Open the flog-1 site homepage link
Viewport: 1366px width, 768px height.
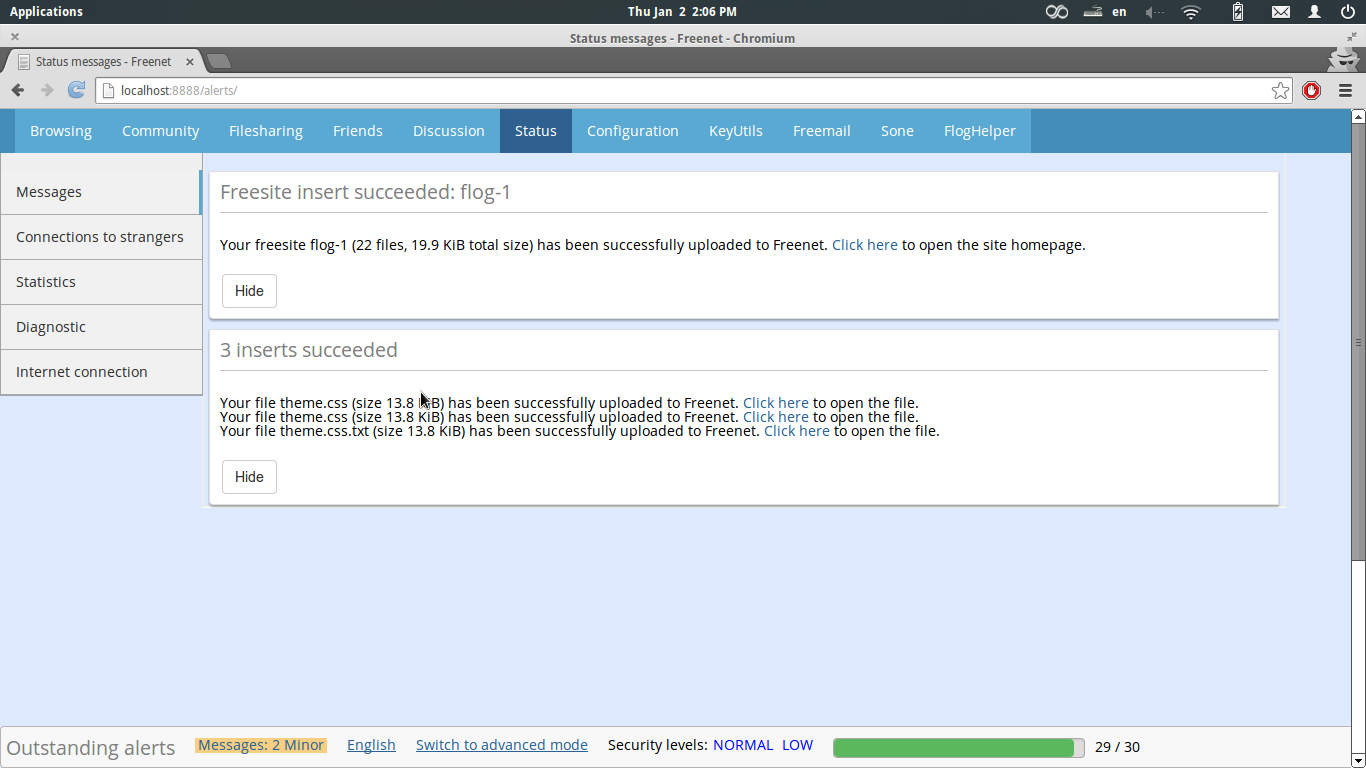point(865,245)
